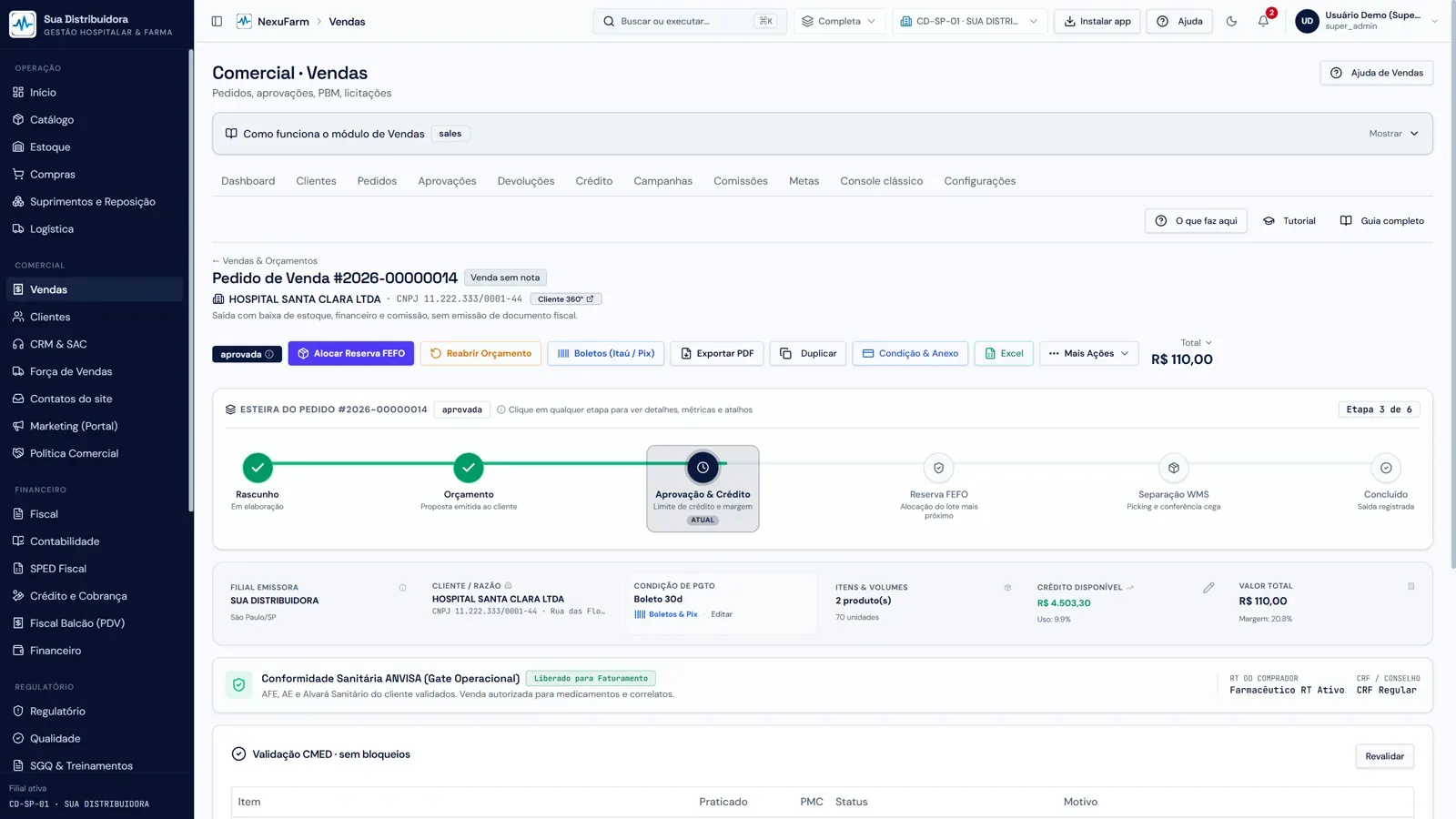The width and height of the screenshot is (1456, 819).
Task: Open the notifications bell
Action: coord(1263,21)
